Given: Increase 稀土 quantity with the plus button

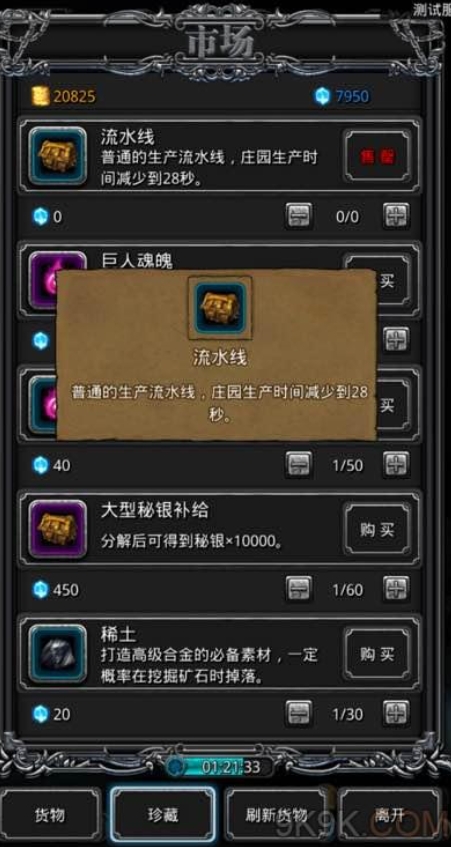Looking at the screenshot, I should click(x=396, y=714).
